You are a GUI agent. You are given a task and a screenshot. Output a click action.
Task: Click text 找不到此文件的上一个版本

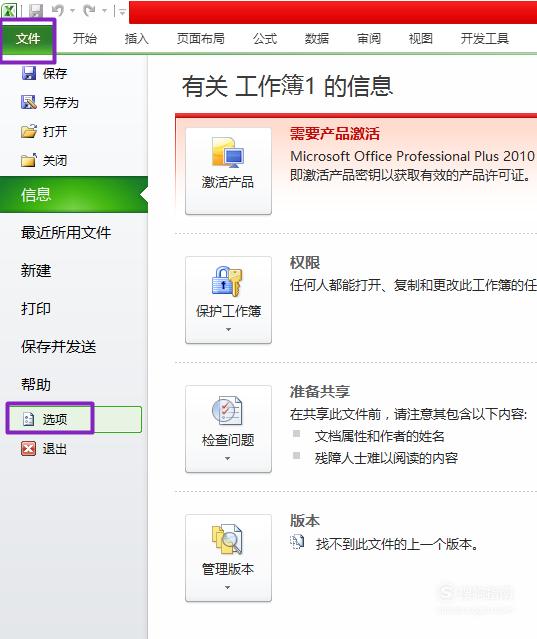coord(397,544)
